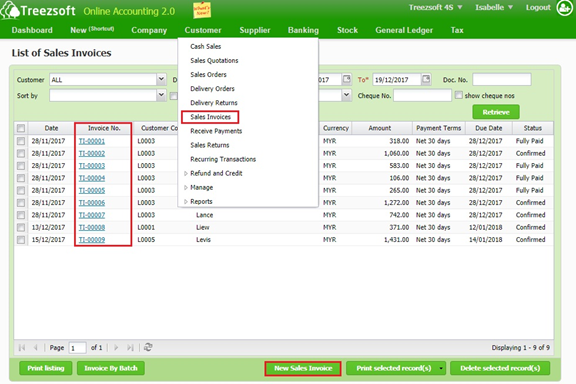Select Cash Sales from Customer menu
576x384 pixels.
point(206,46)
